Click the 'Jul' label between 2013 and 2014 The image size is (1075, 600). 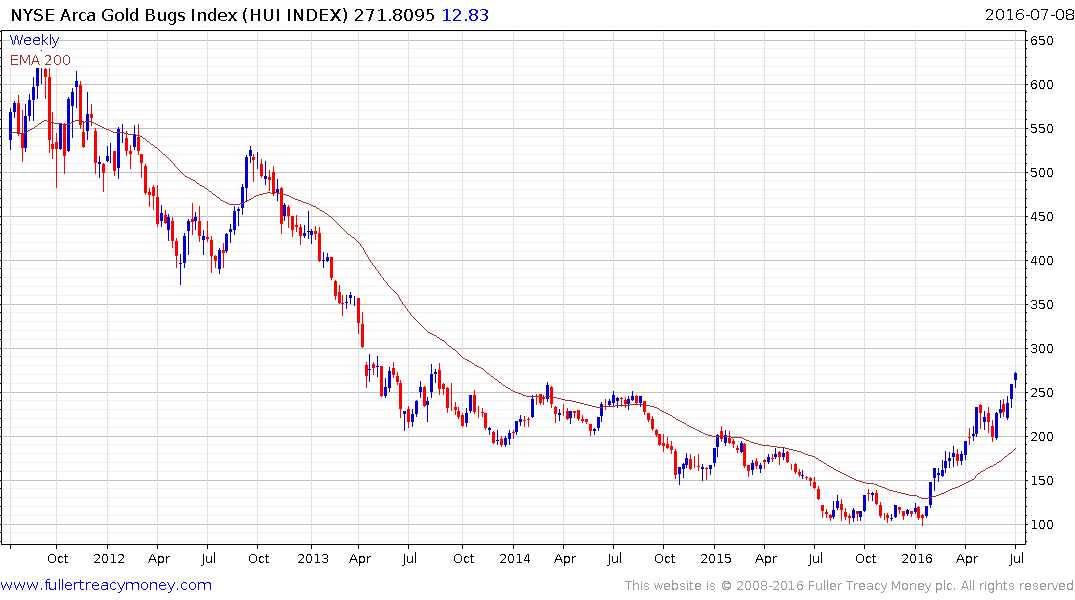409,559
